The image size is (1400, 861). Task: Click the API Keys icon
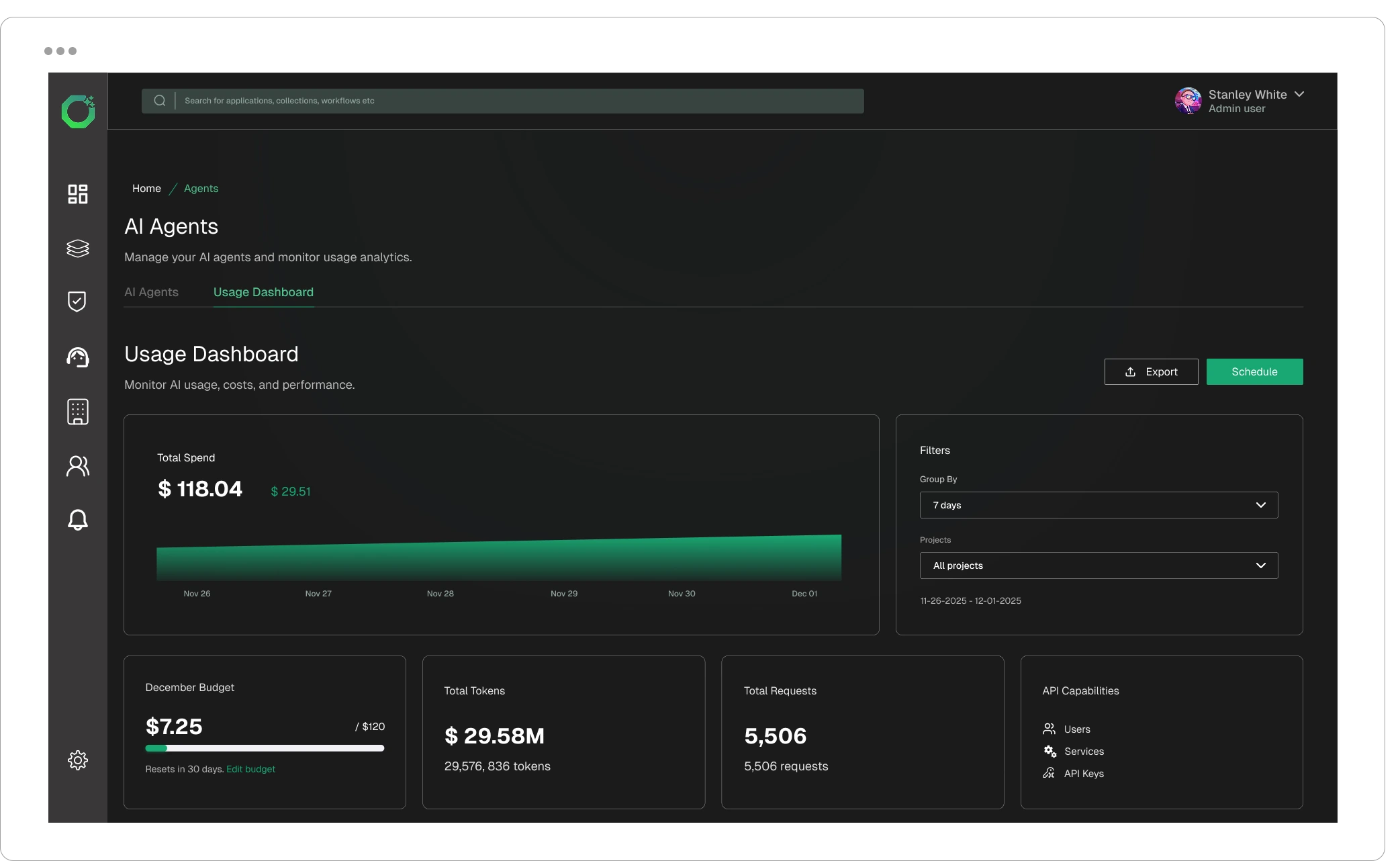[x=1049, y=773]
